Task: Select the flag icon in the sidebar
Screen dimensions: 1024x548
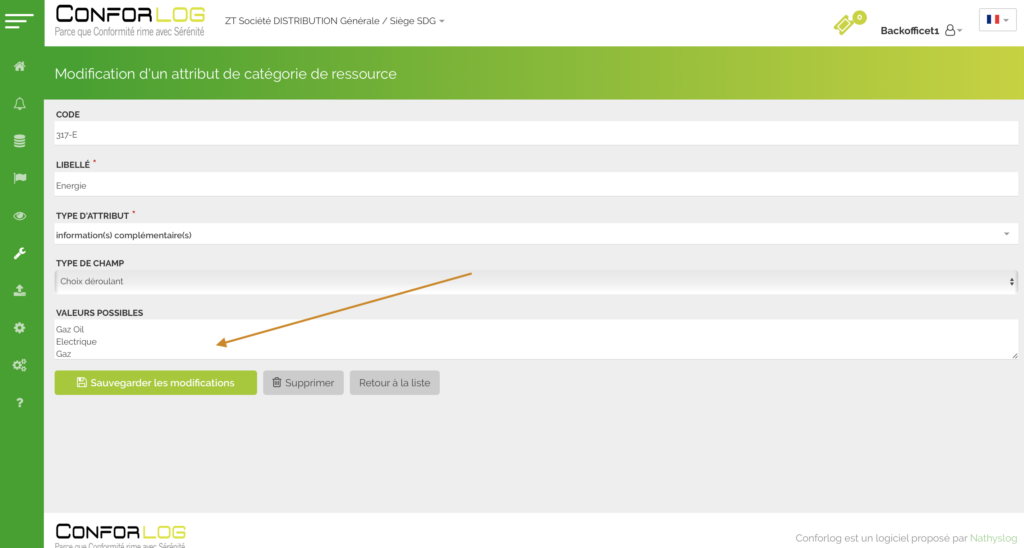Action: [x=19, y=178]
